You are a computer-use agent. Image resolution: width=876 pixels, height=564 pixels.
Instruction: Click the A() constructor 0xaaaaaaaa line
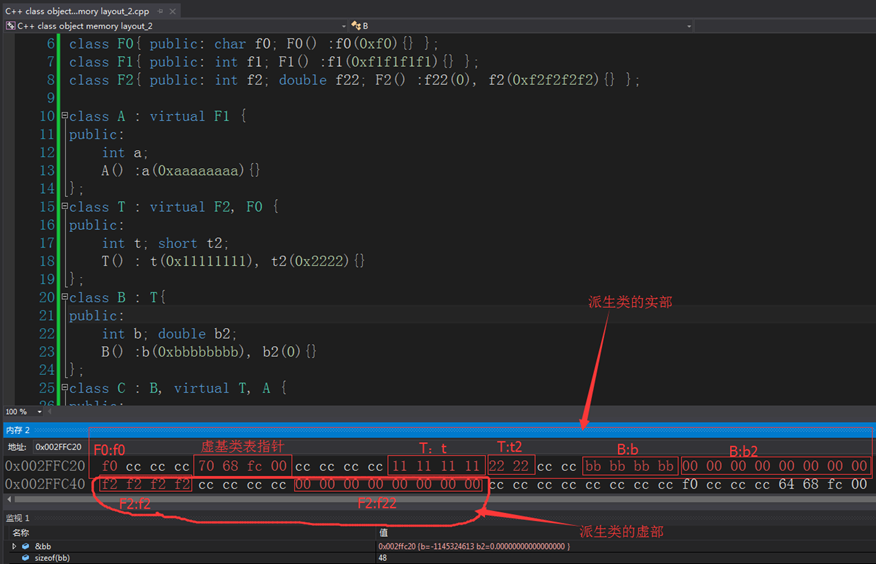coord(180,170)
